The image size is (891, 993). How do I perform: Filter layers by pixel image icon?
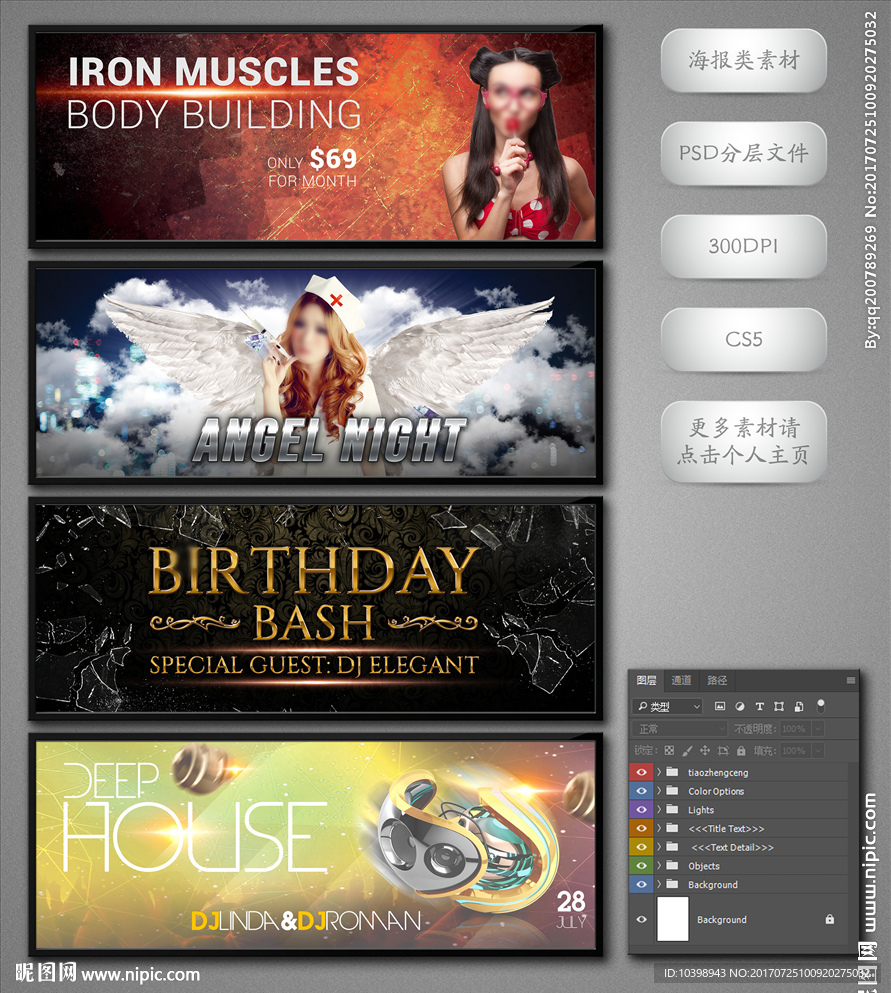720,706
